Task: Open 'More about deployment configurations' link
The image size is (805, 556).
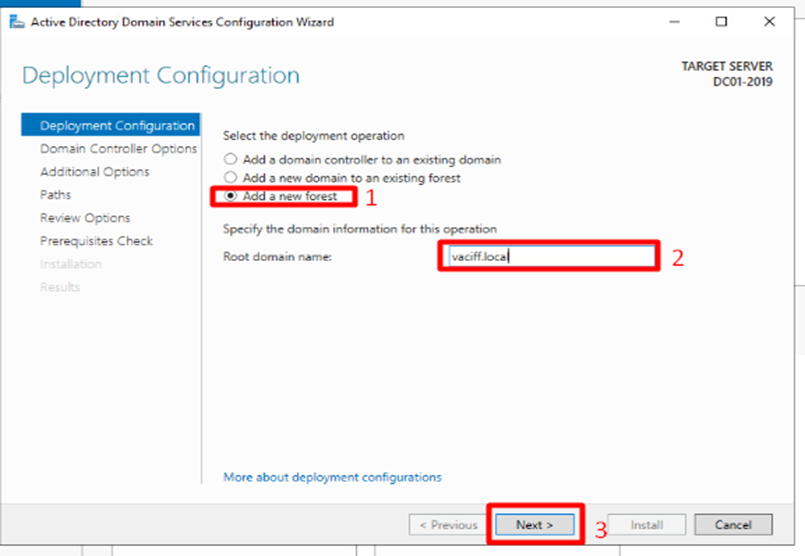Action: 332,477
